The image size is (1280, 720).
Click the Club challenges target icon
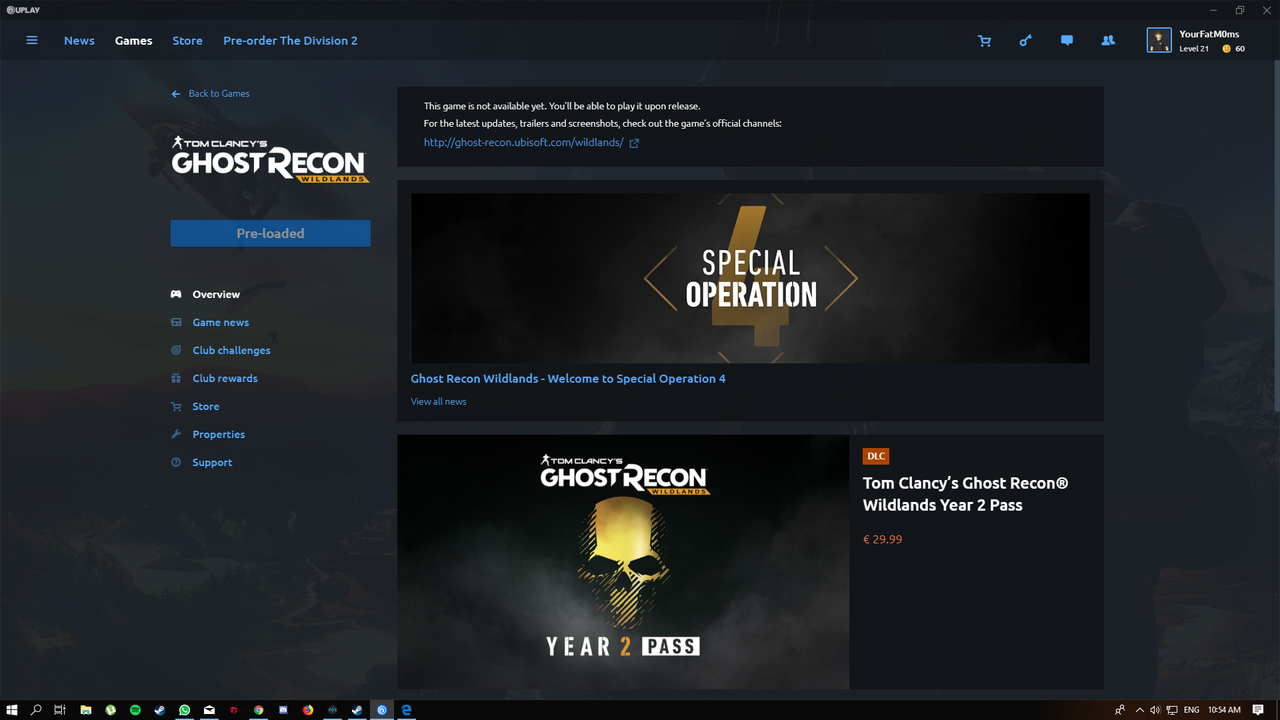pos(176,350)
